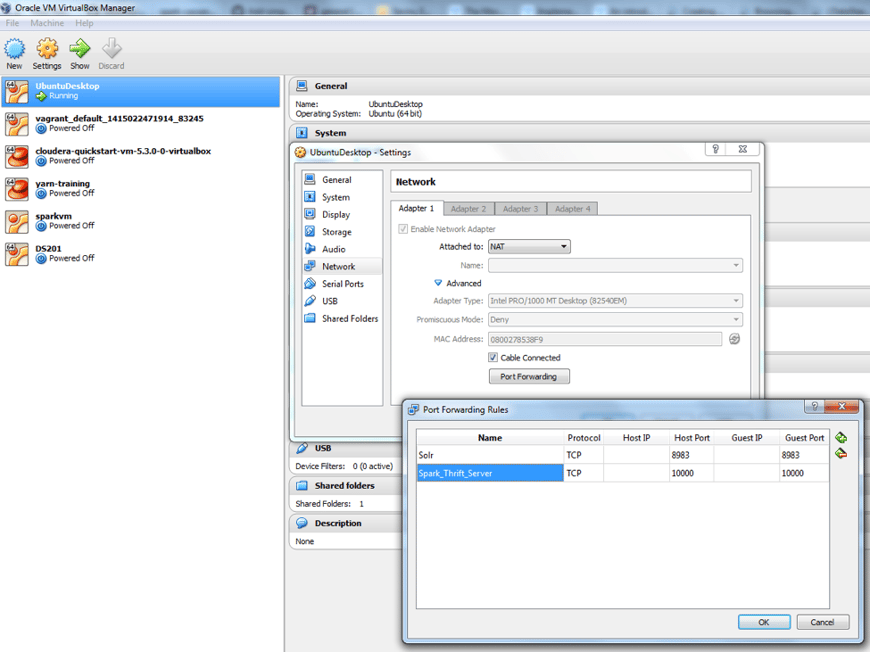Click the Guest IP column header
The height and width of the screenshot is (652, 870).
pos(747,437)
